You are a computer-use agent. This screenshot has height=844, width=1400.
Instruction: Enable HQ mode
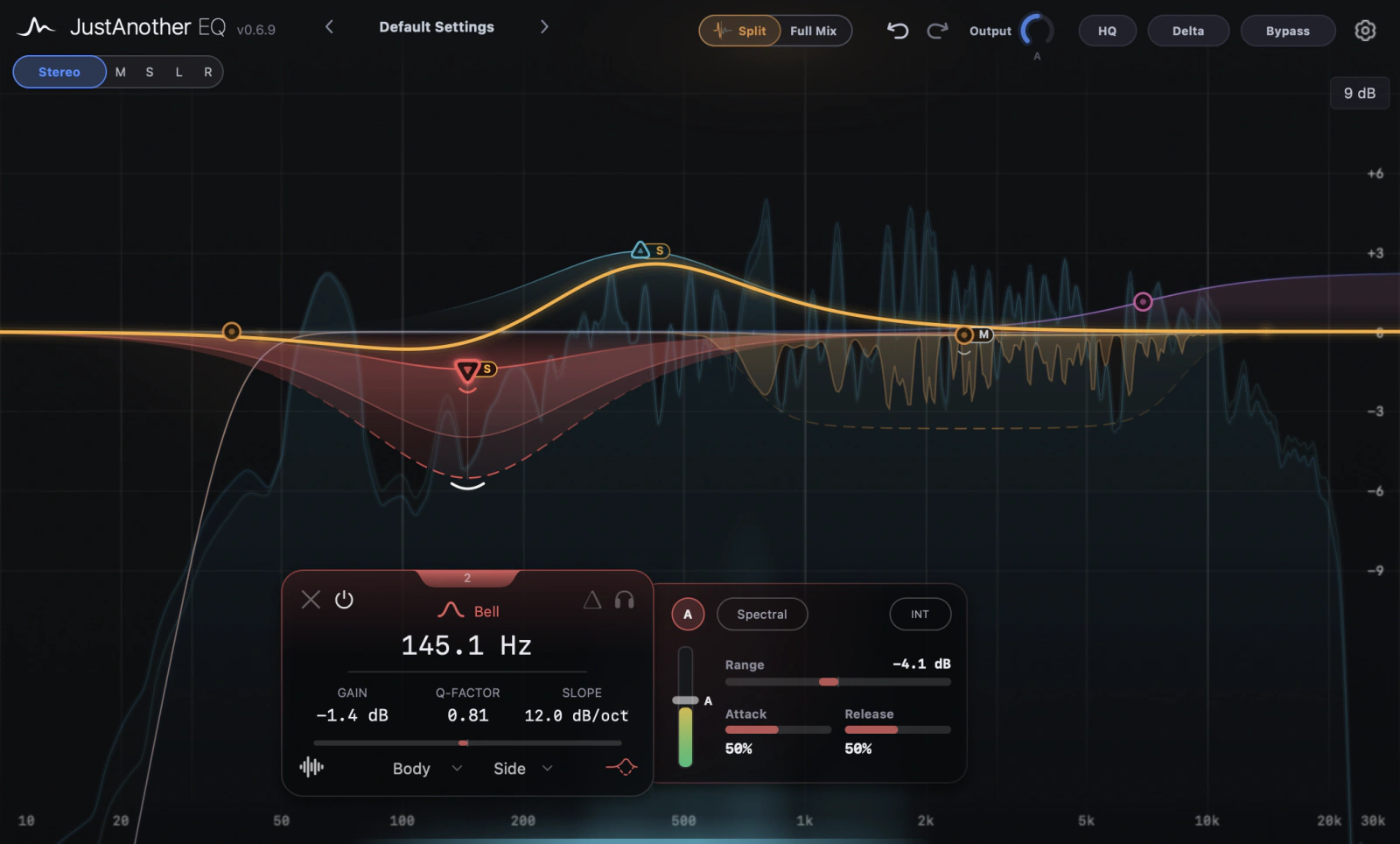1107,31
